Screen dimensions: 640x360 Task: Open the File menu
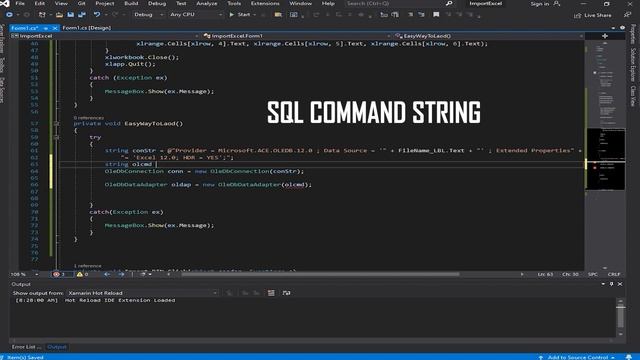pyautogui.click(x=20, y=3)
